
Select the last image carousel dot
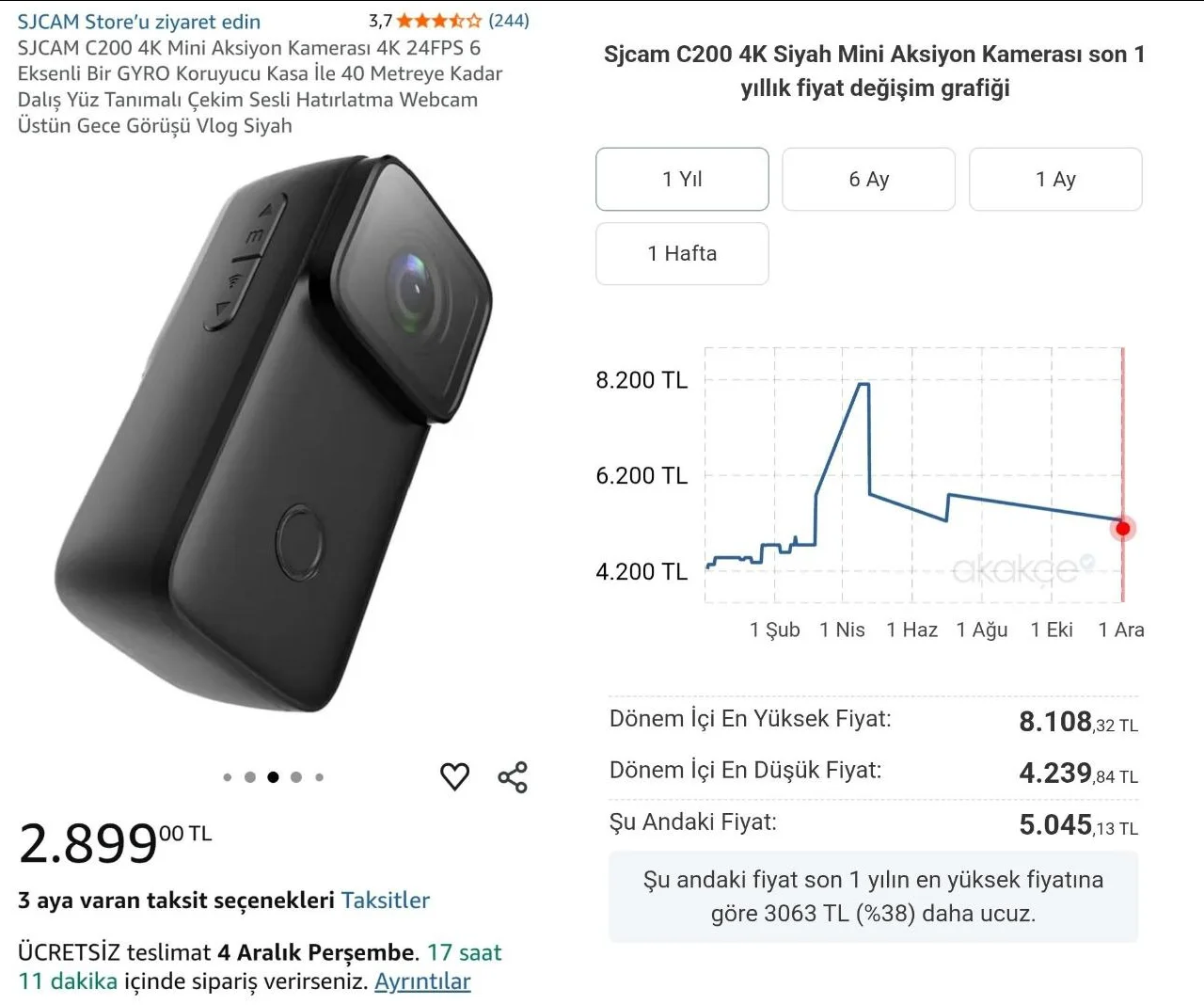(320, 777)
